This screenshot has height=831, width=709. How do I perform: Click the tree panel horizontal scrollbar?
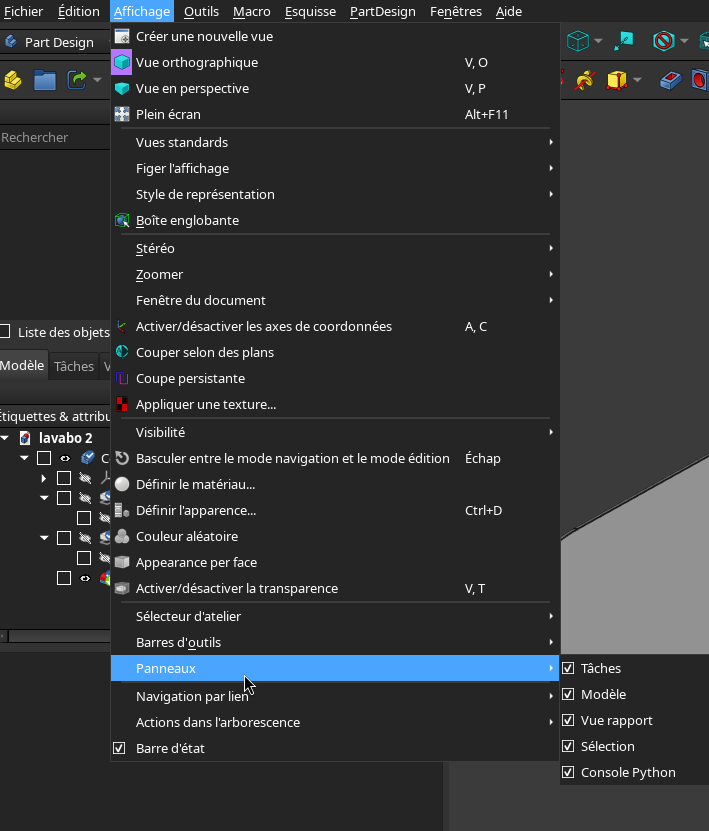click(59, 636)
